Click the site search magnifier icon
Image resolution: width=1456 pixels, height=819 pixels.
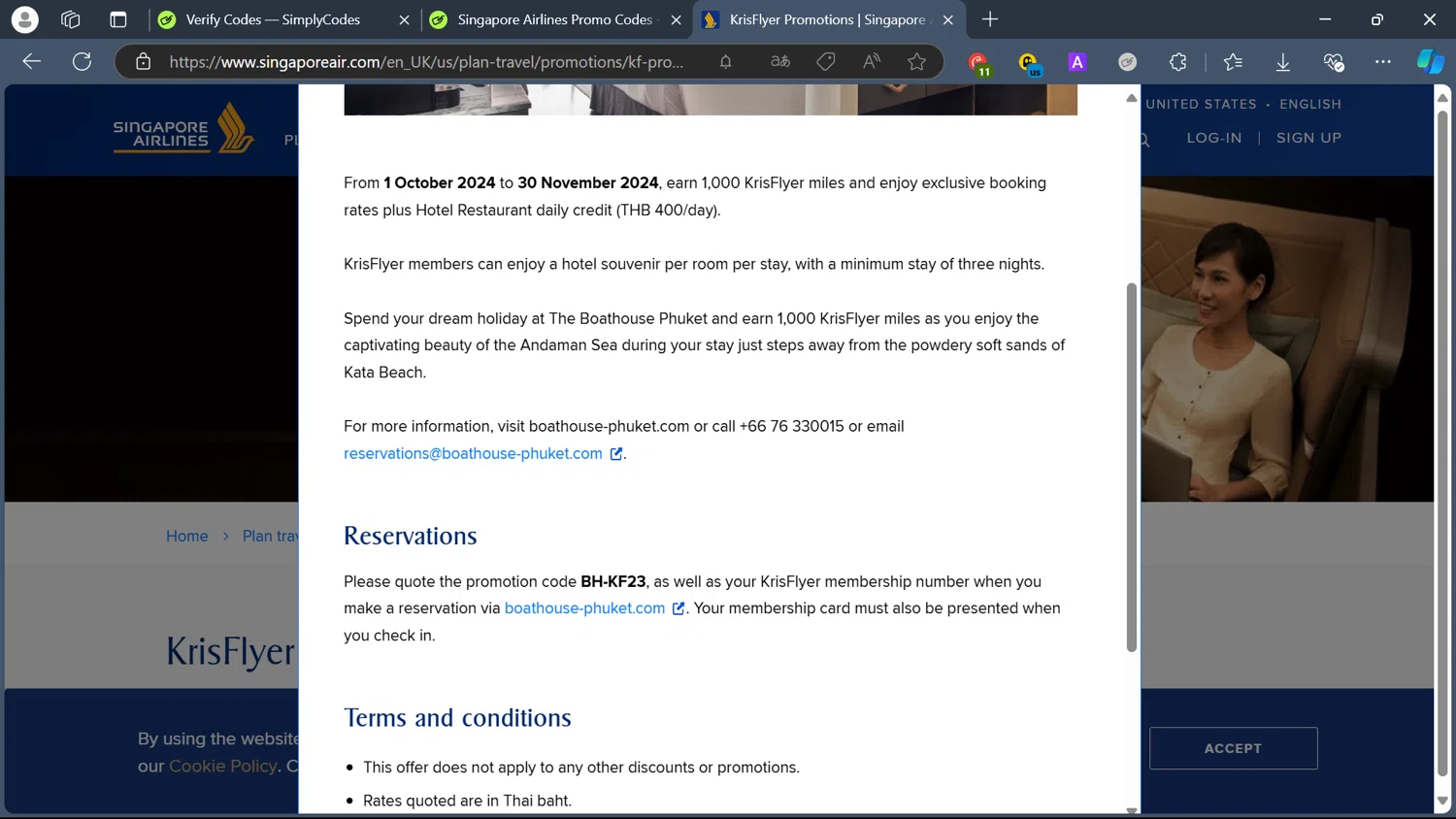point(1144,140)
